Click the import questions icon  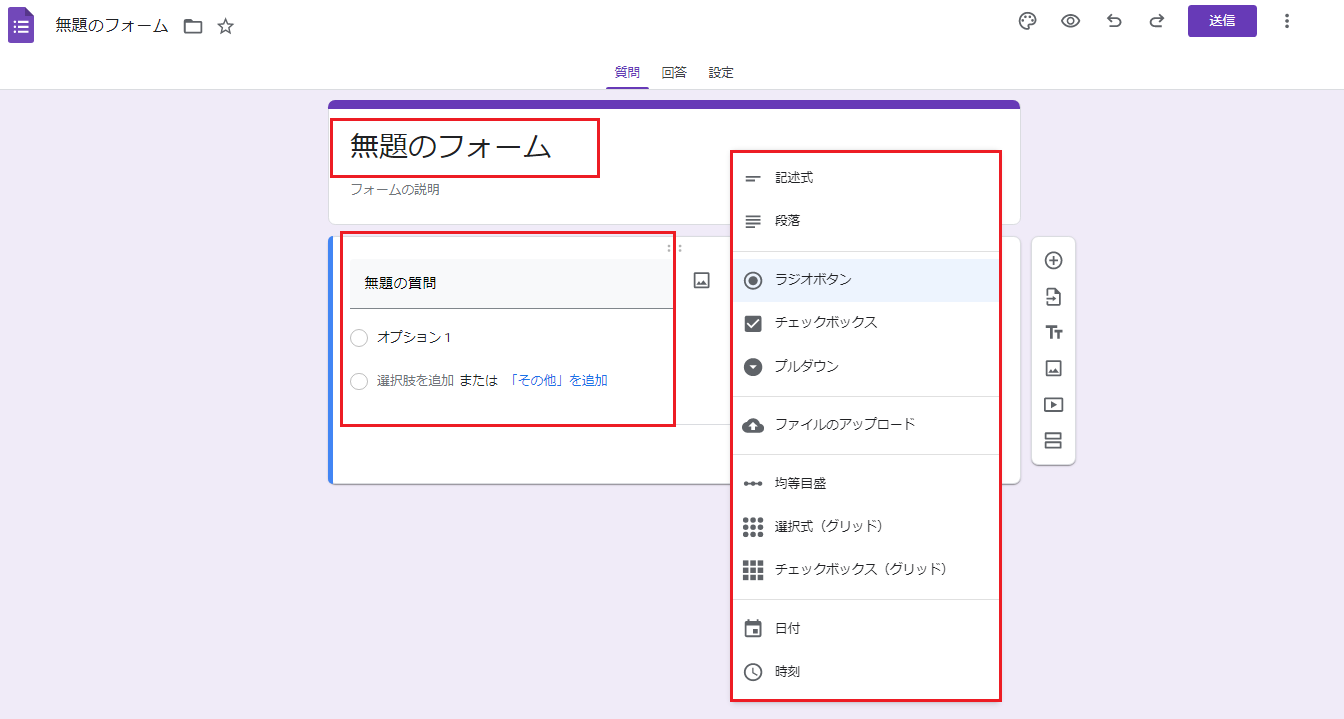pos(1053,297)
